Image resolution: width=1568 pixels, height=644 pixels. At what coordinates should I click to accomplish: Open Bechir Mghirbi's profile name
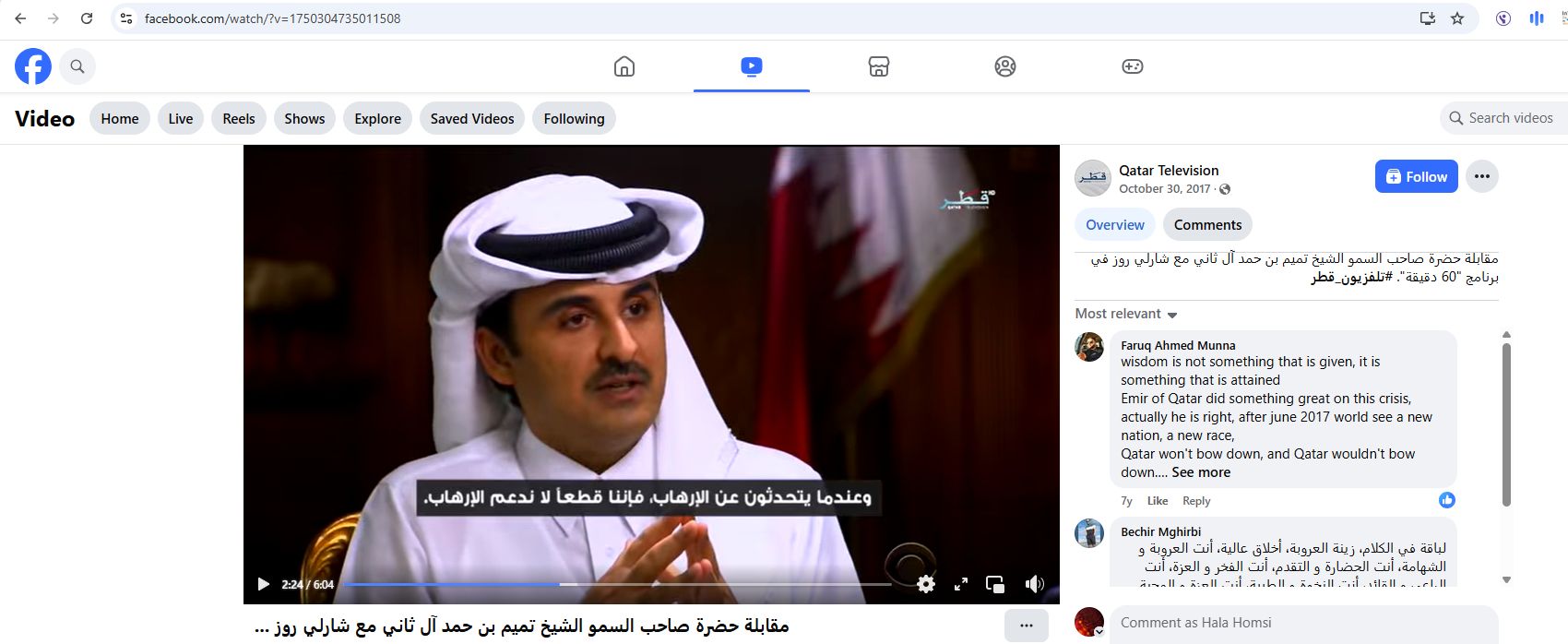pyautogui.click(x=1160, y=531)
